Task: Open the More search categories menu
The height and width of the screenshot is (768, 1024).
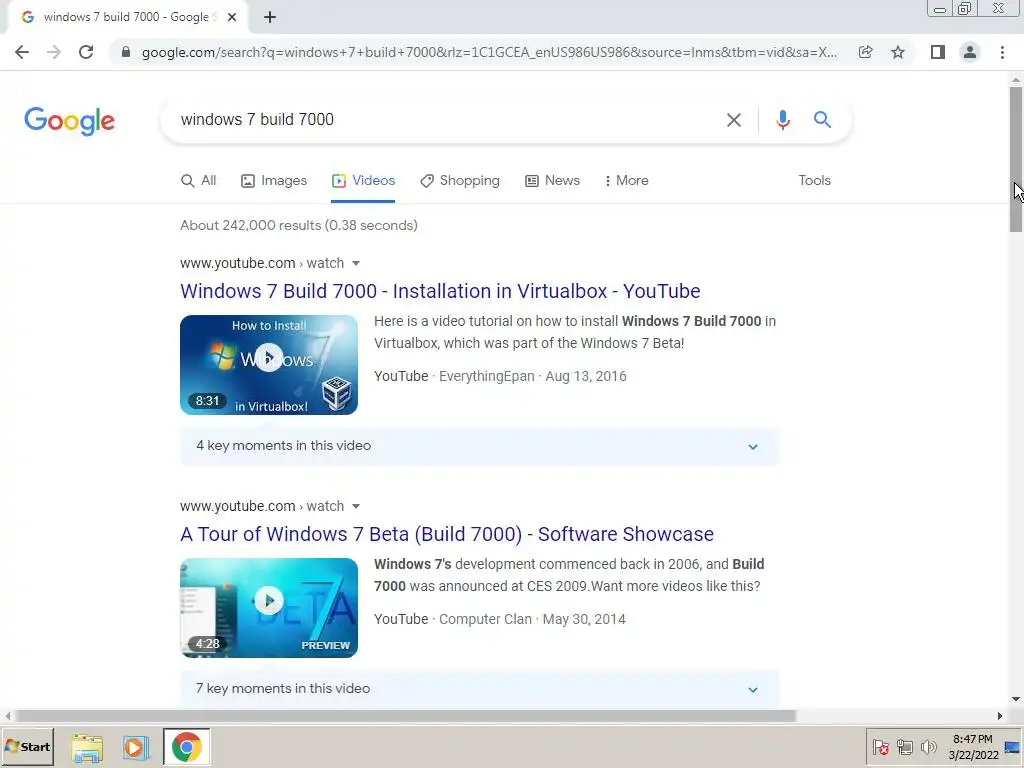Action: point(626,181)
